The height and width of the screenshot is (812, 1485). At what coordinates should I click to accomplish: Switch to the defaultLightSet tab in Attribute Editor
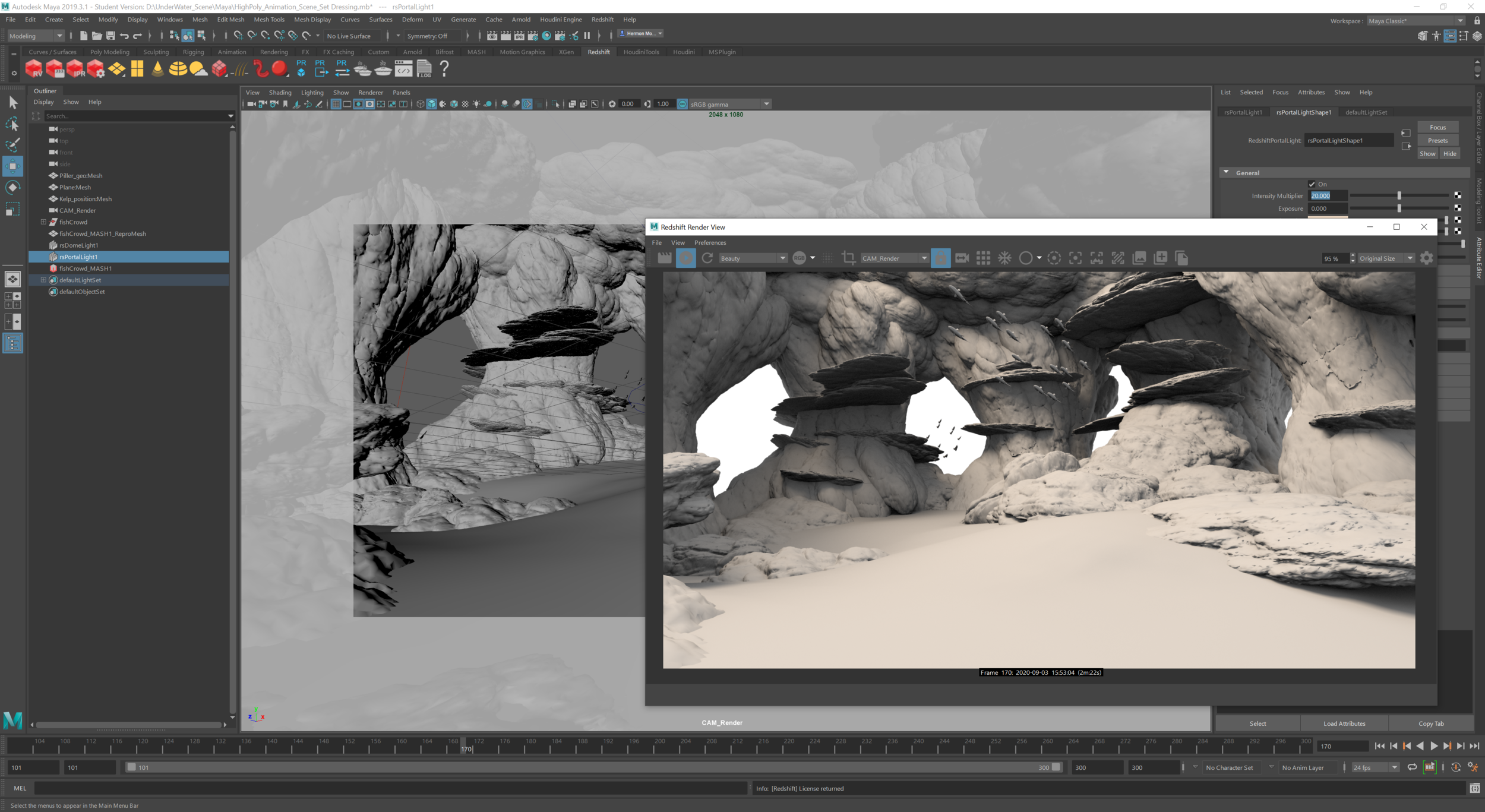pos(1366,112)
